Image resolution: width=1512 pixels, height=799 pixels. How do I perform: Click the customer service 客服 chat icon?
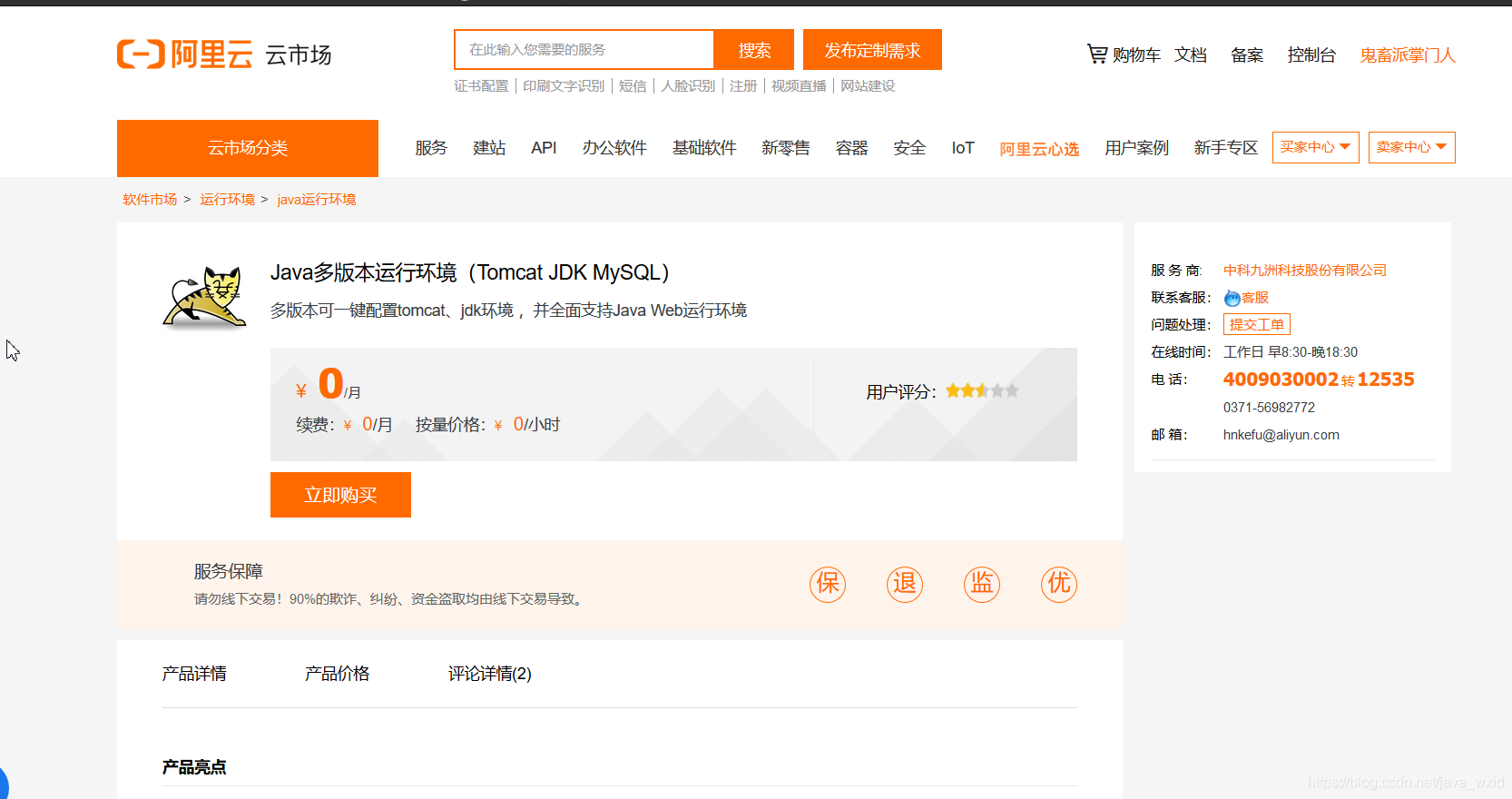(1232, 298)
